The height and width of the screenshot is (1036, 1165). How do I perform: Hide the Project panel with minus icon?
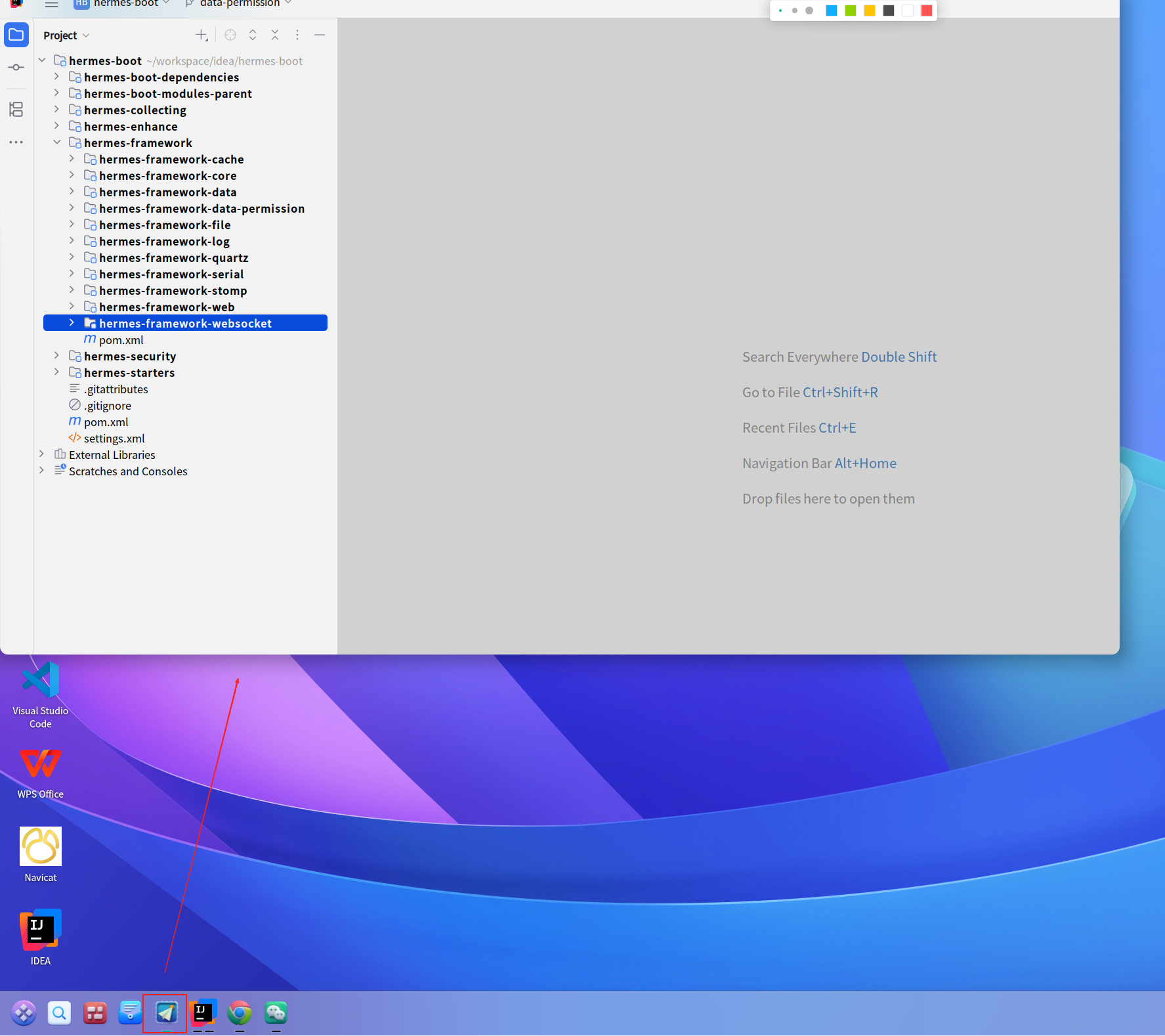[320, 35]
